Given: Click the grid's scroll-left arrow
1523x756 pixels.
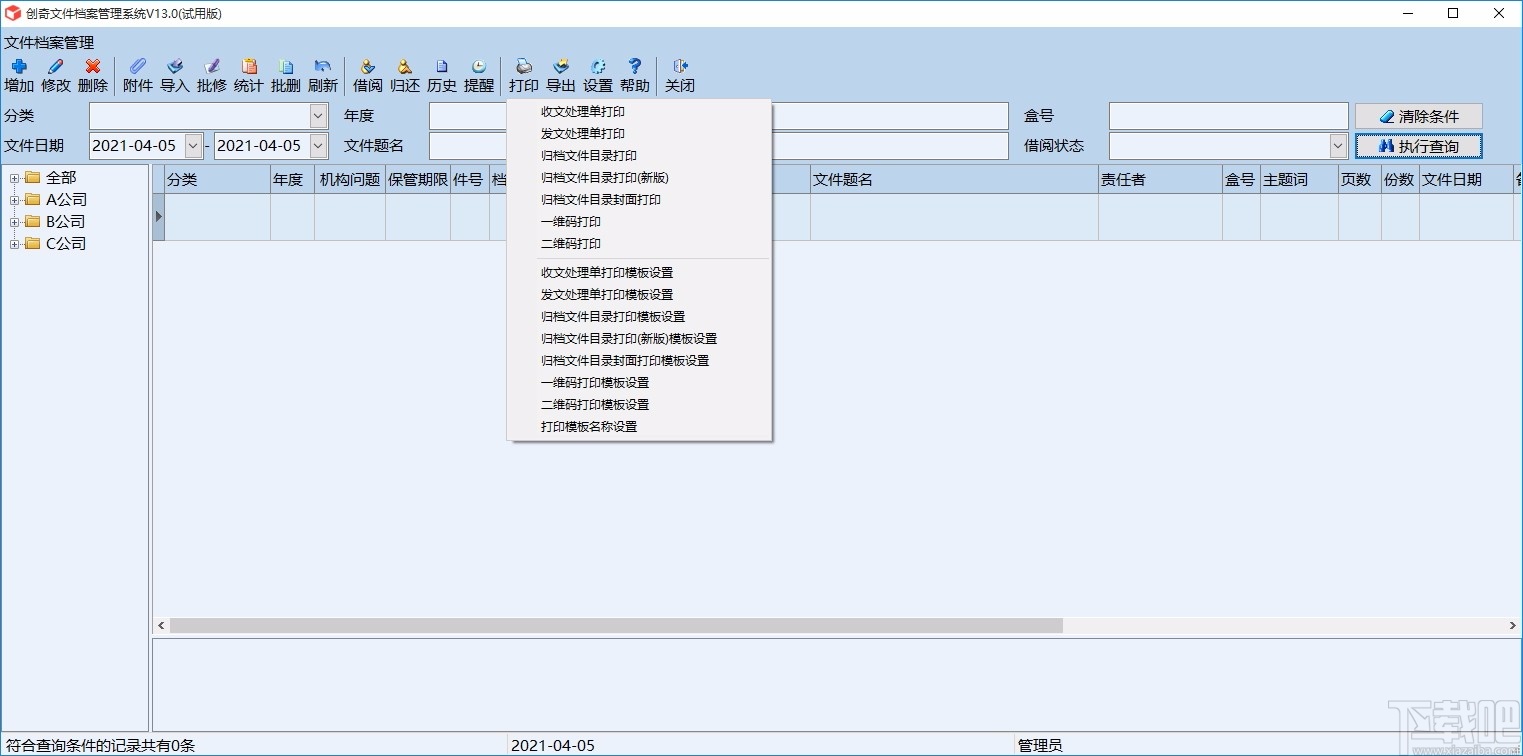Looking at the screenshot, I should (x=160, y=626).
